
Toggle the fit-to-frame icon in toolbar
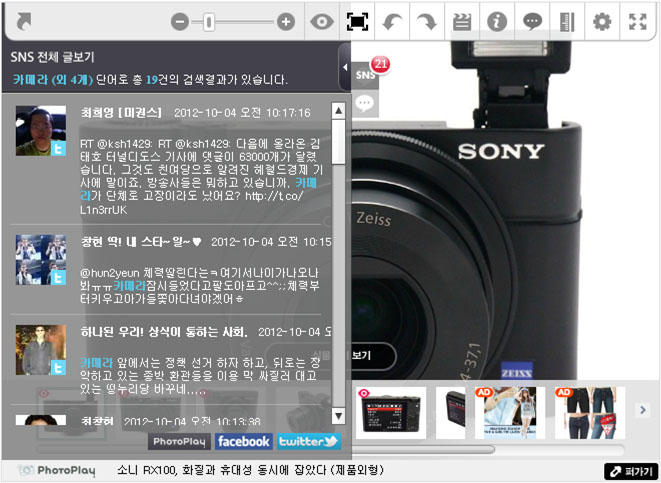click(357, 21)
